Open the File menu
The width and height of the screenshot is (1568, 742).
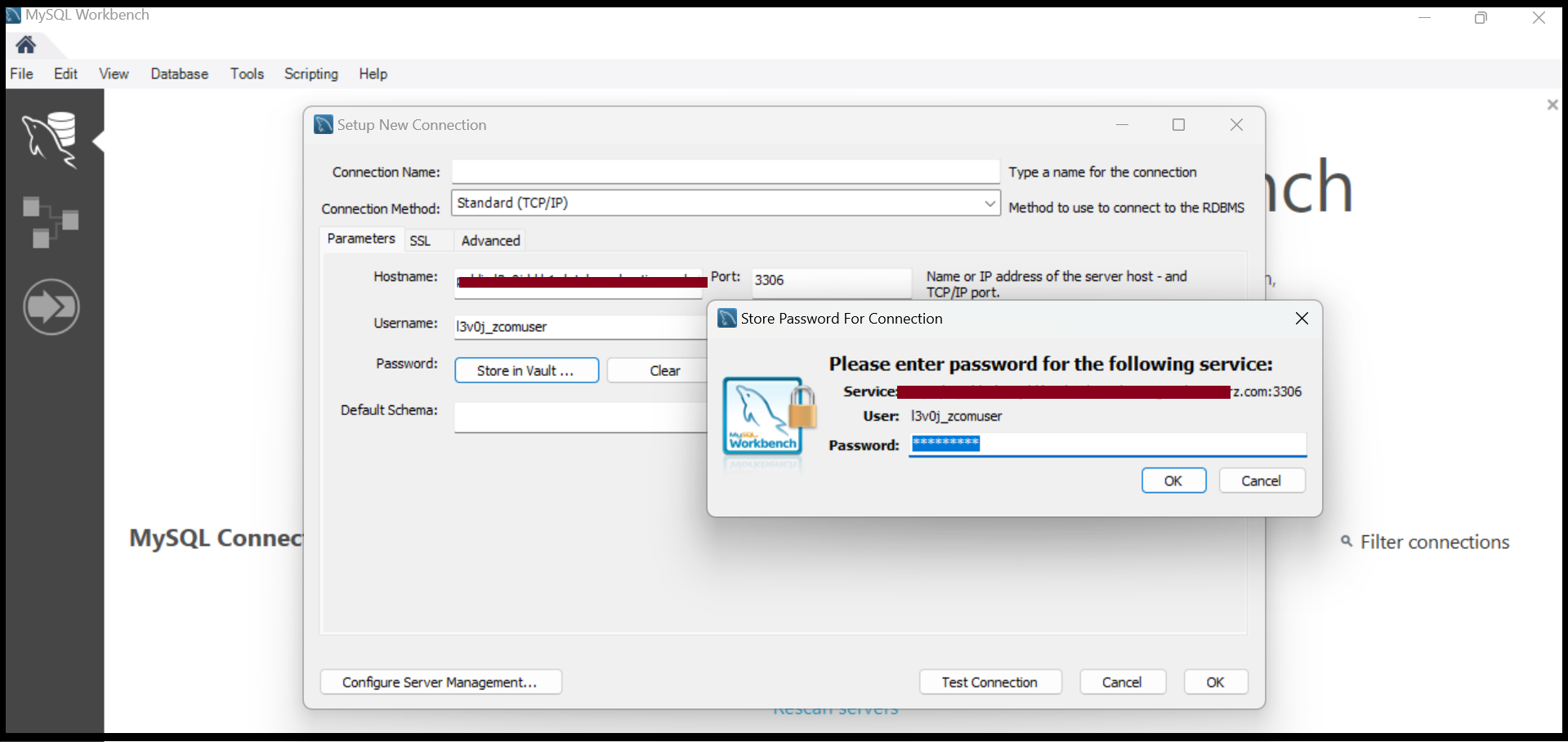[x=22, y=74]
